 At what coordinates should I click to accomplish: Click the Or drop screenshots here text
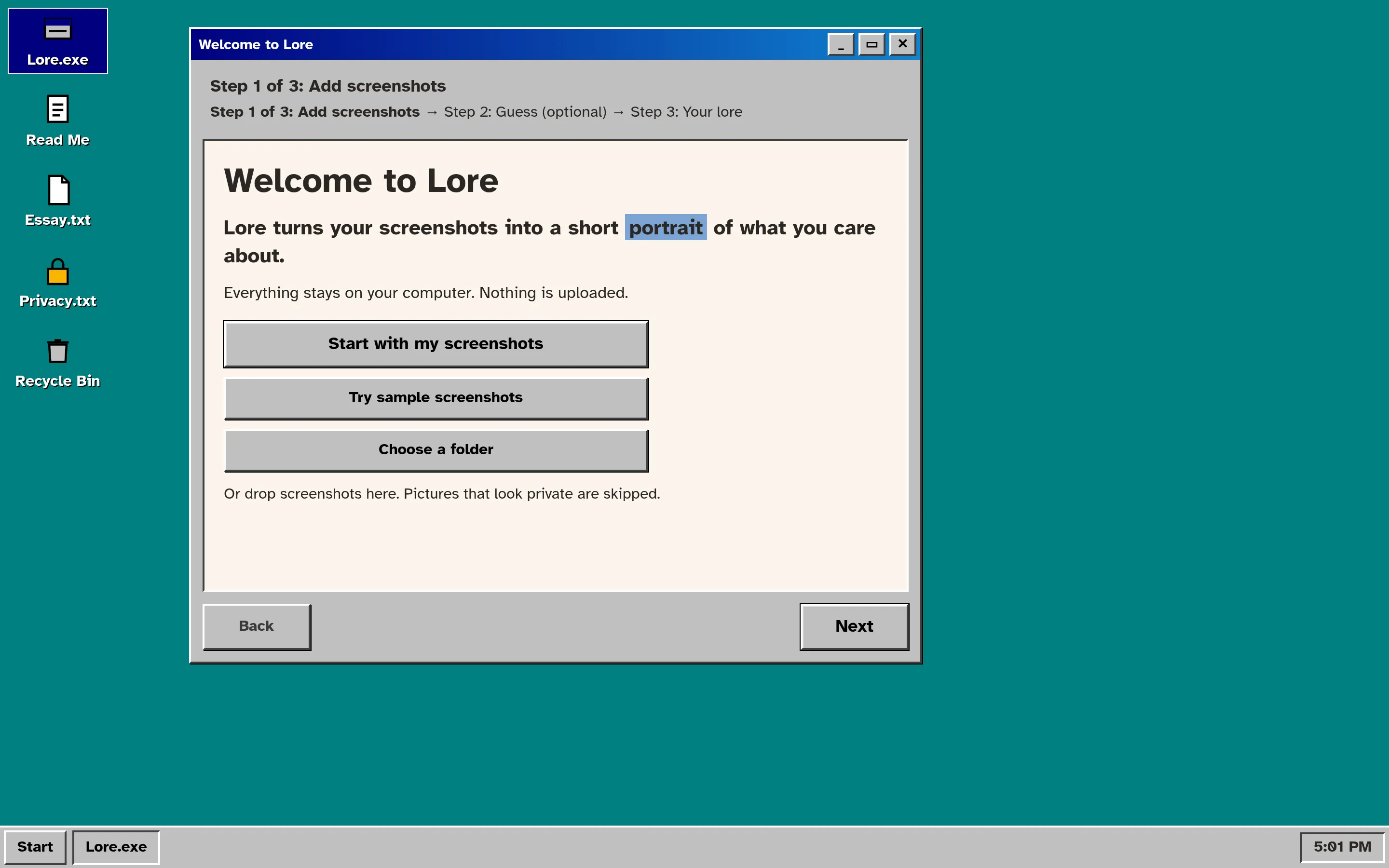pyautogui.click(x=442, y=494)
